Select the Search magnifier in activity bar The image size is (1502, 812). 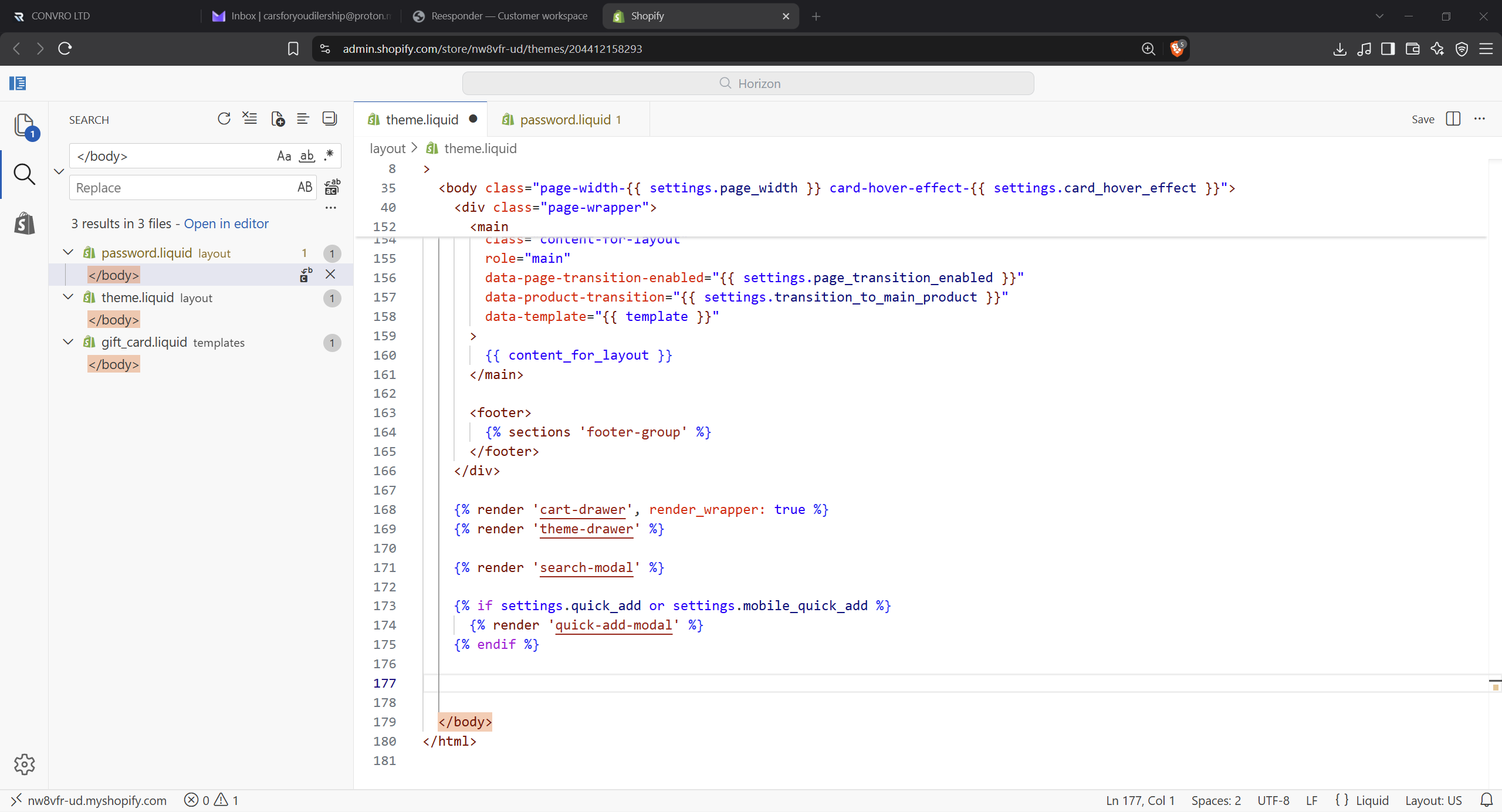tap(24, 174)
